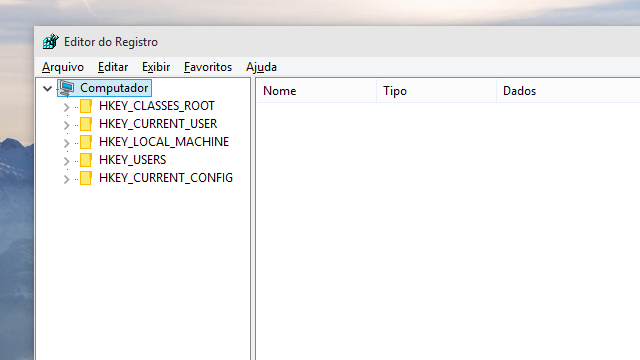Screen dimensions: 640x360
Task: Expand the HKEY_CURRENT_CONFIG key
Action: click(66, 179)
